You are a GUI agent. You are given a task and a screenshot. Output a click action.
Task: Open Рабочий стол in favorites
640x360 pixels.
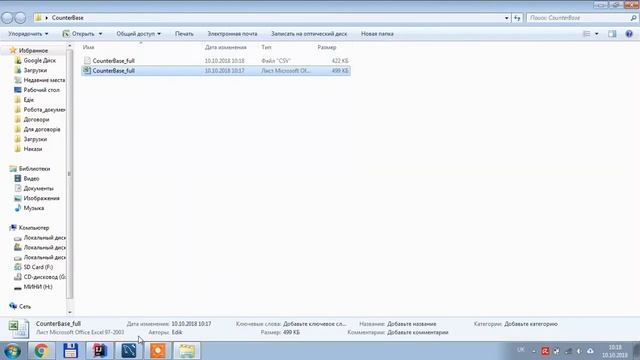pyautogui.click(x=41, y=90)
